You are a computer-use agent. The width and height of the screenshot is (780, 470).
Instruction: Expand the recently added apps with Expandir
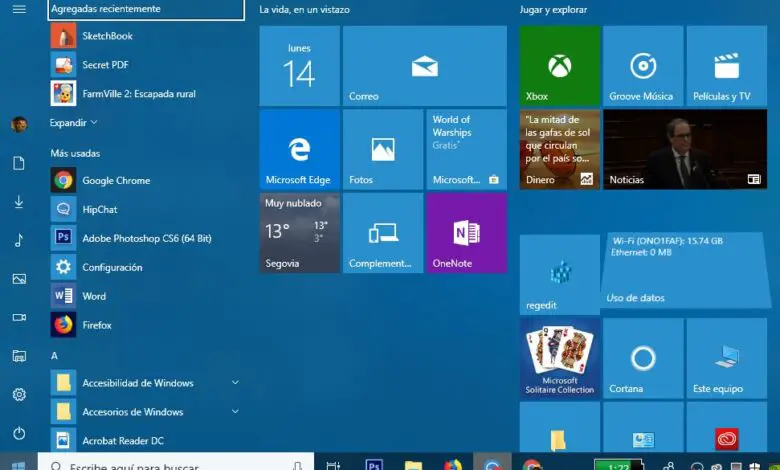pos(73,122)
